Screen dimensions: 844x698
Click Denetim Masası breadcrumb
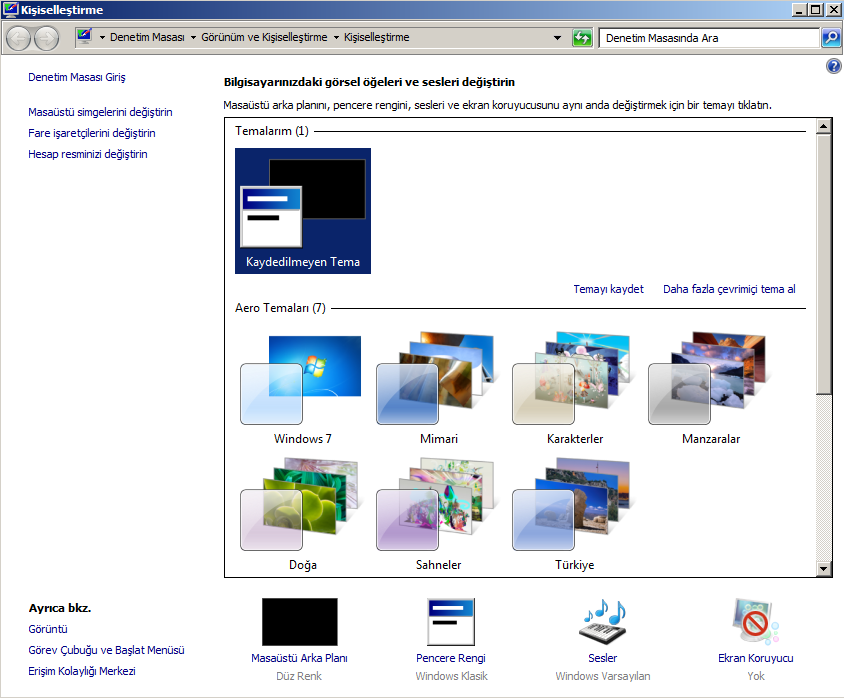point(147,37)
